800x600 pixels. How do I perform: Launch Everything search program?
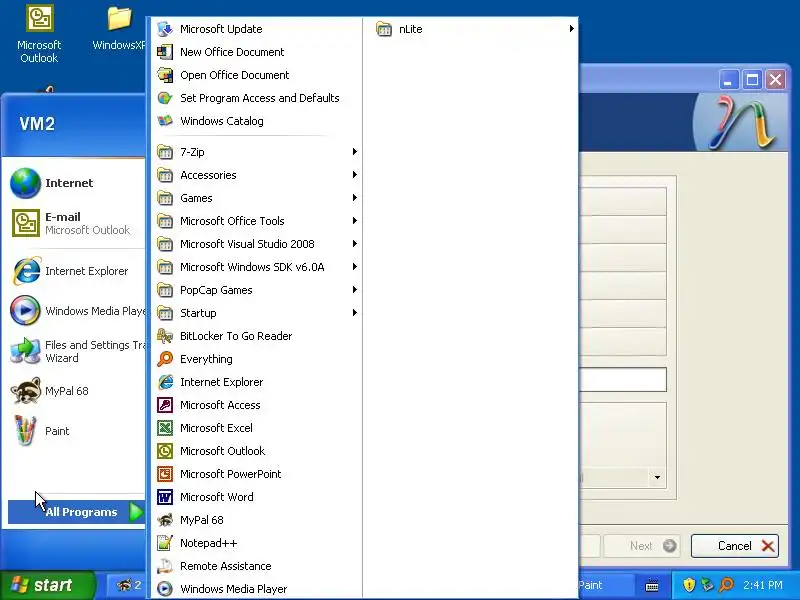(x=257, y=359)
